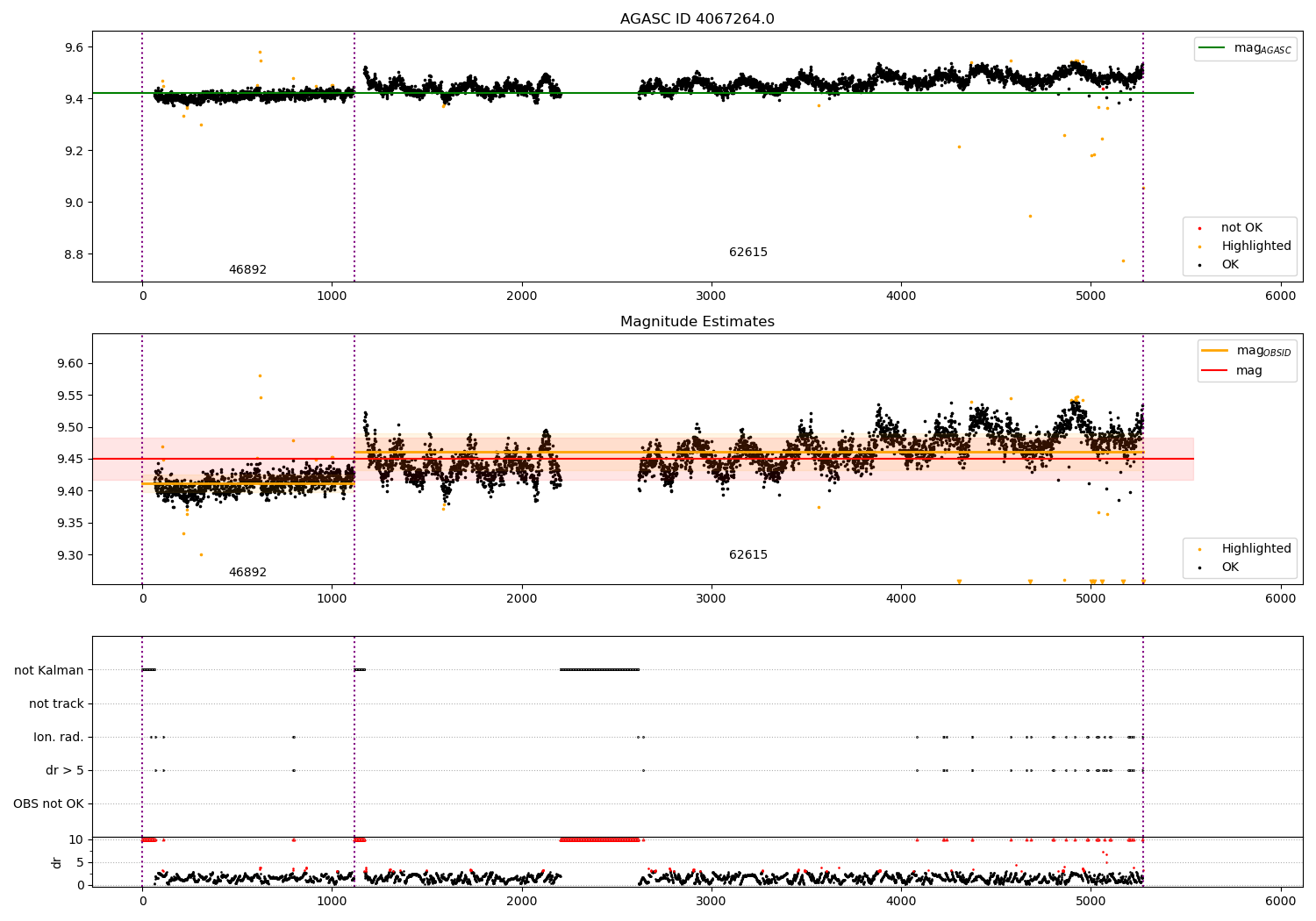Select the green mag AGASC legend line swatch
Image resolution: width=1316 pixels, height=921 pixels.
[x=1213, y=48]
